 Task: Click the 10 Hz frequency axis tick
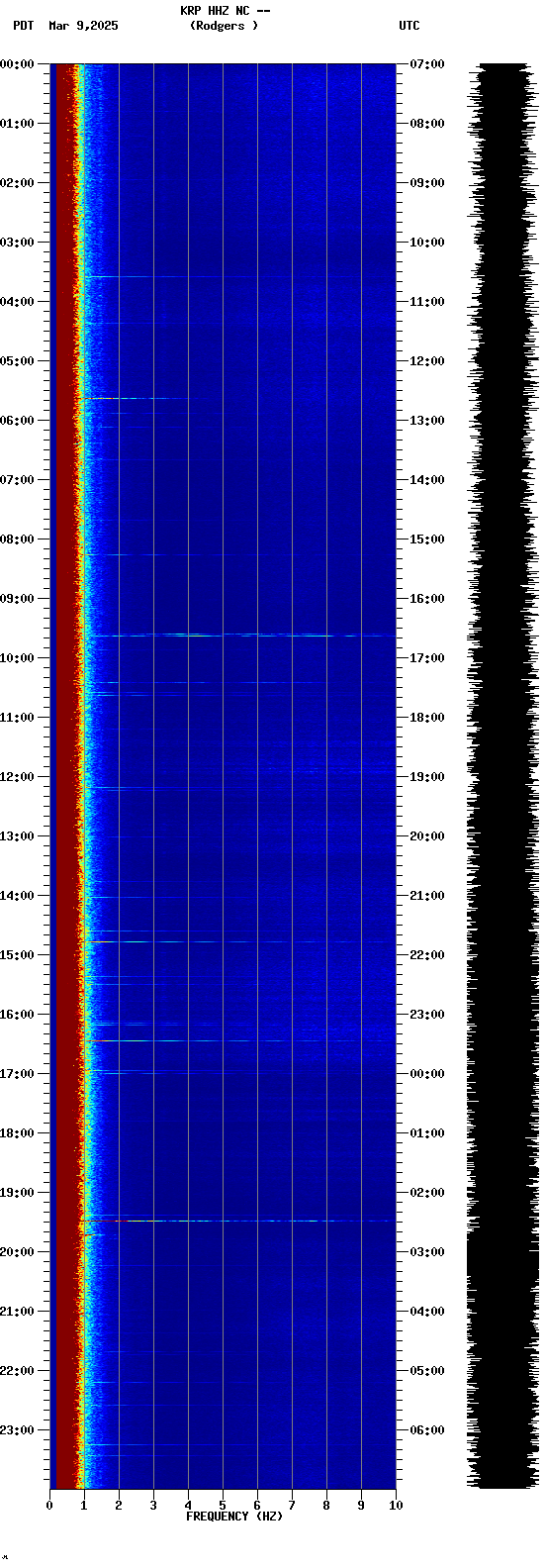pos(396,1506)
